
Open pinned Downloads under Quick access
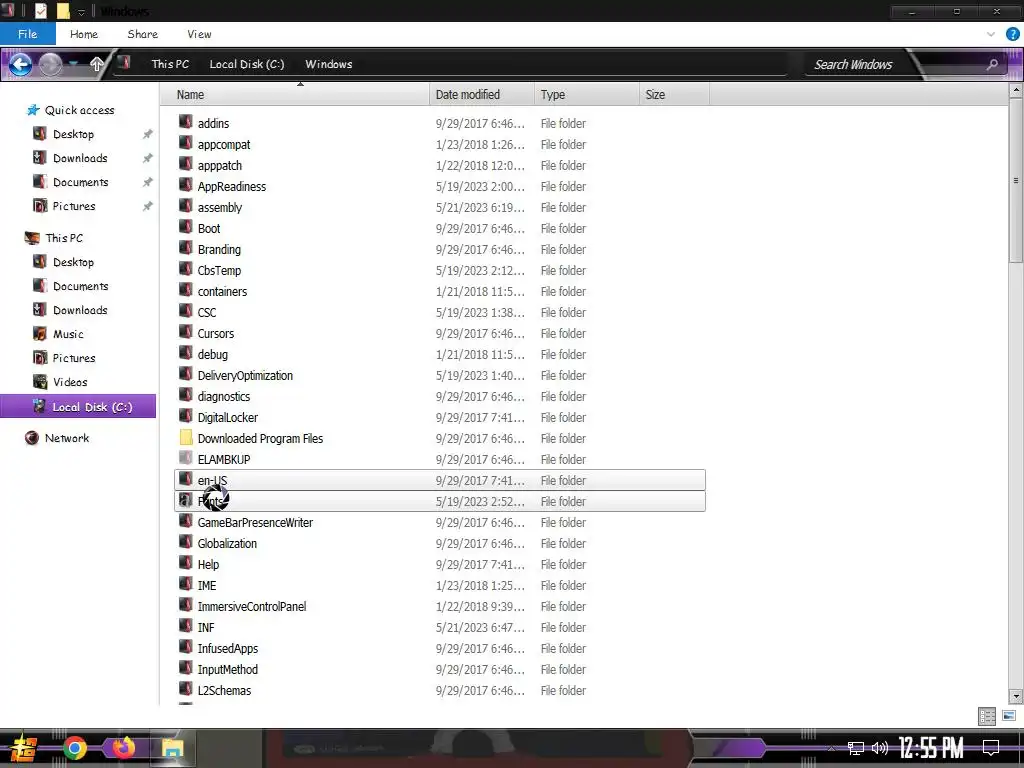[x=80, y=158]
